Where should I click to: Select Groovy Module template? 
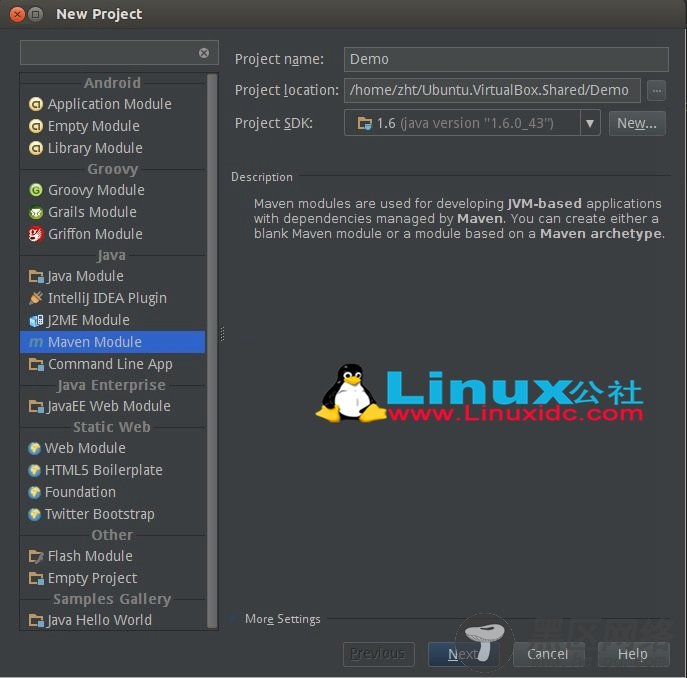coord(112,190)
